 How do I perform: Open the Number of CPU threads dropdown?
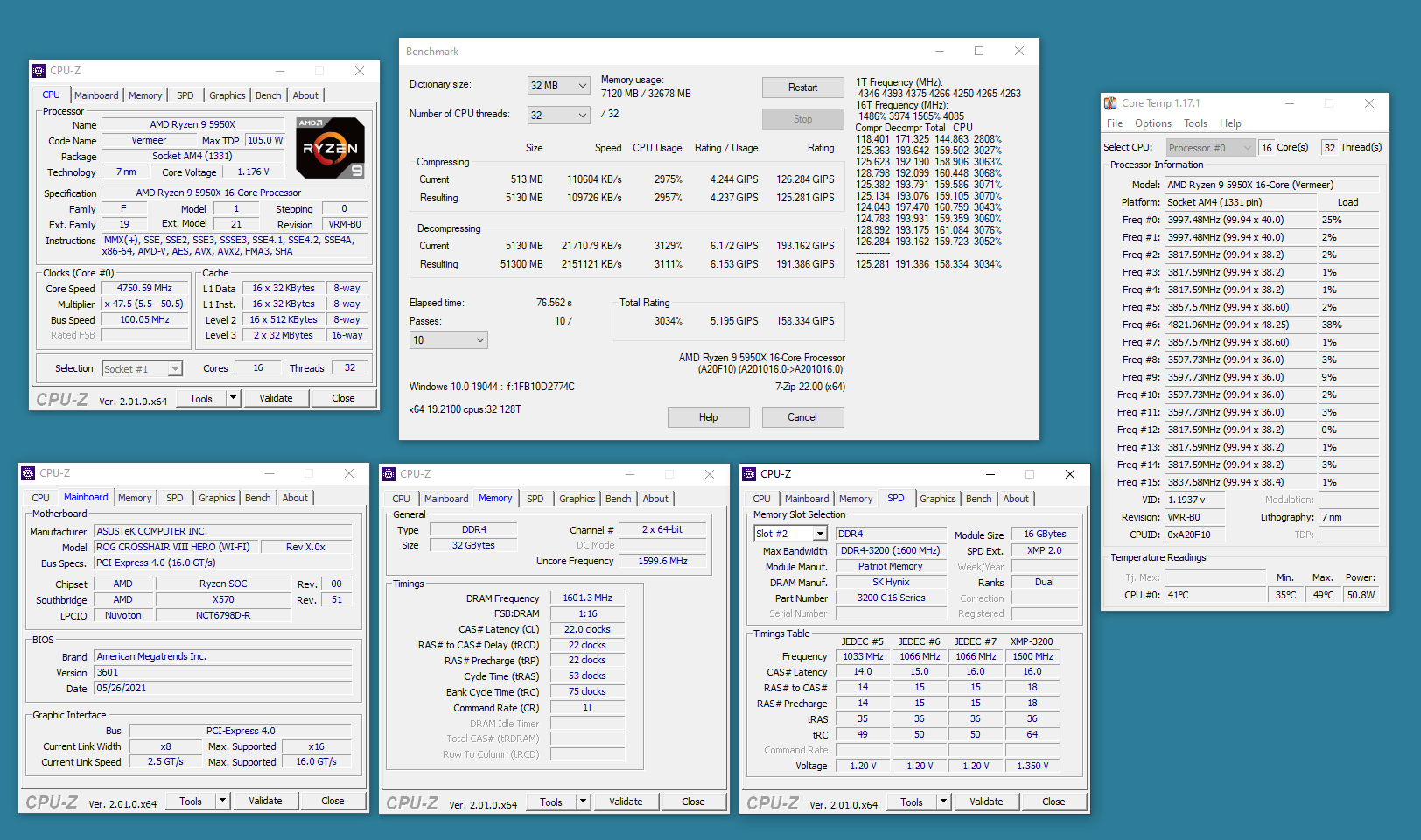tap(558, 115)
